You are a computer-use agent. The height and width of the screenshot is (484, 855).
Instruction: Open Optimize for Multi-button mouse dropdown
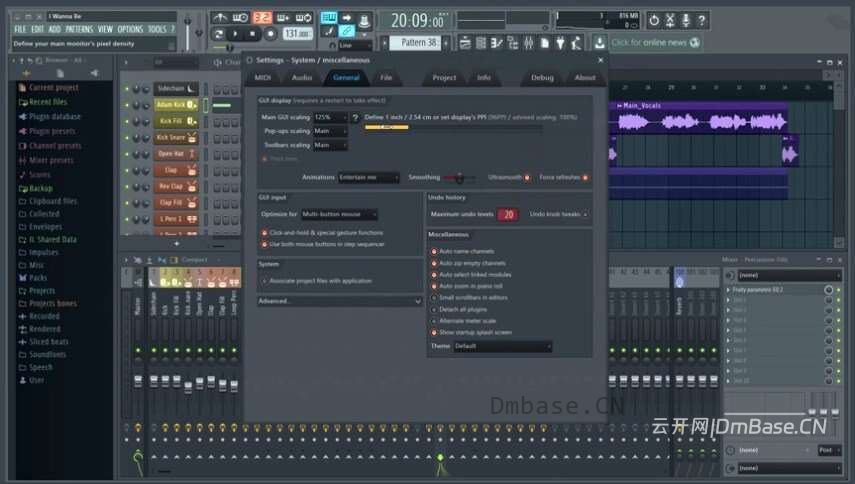[339, 214]
